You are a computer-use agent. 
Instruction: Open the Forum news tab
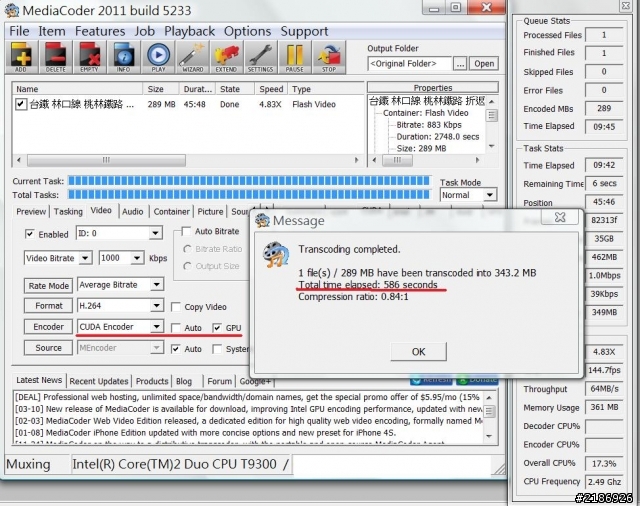[220, 381]
